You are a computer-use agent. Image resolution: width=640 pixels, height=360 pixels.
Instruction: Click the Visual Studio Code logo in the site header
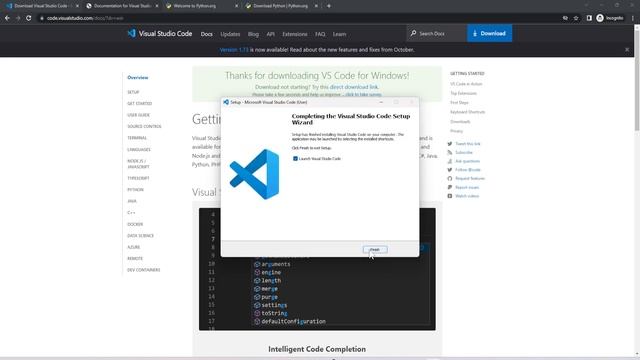tap(160, 33)
